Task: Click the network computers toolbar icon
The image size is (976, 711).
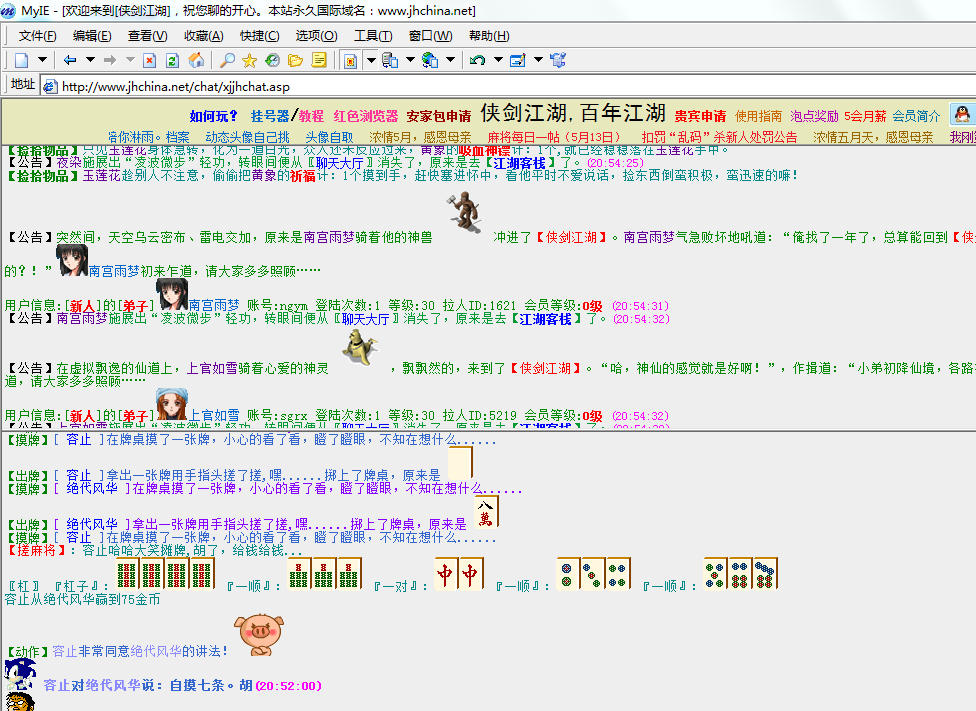Action: (558, 60)
